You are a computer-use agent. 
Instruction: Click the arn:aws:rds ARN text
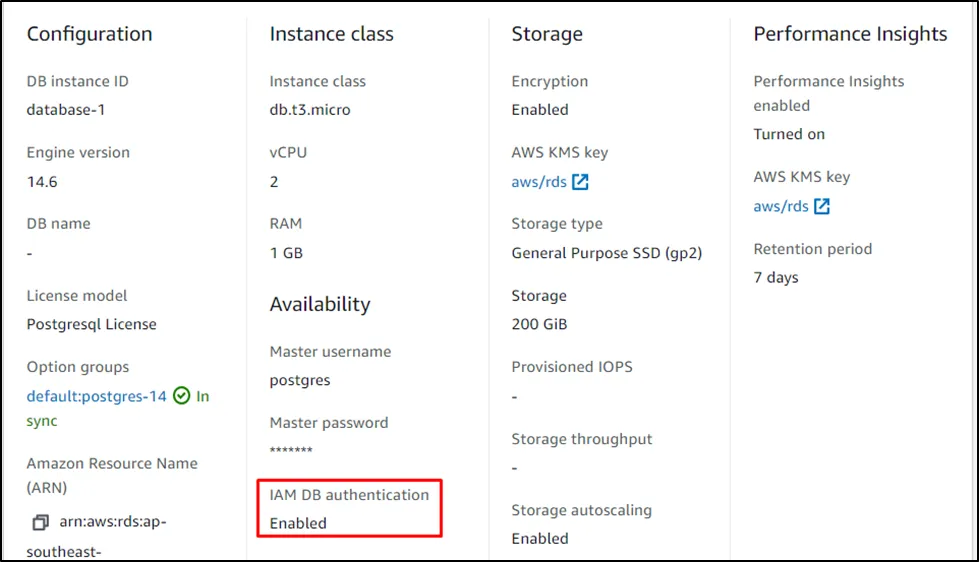114,523
